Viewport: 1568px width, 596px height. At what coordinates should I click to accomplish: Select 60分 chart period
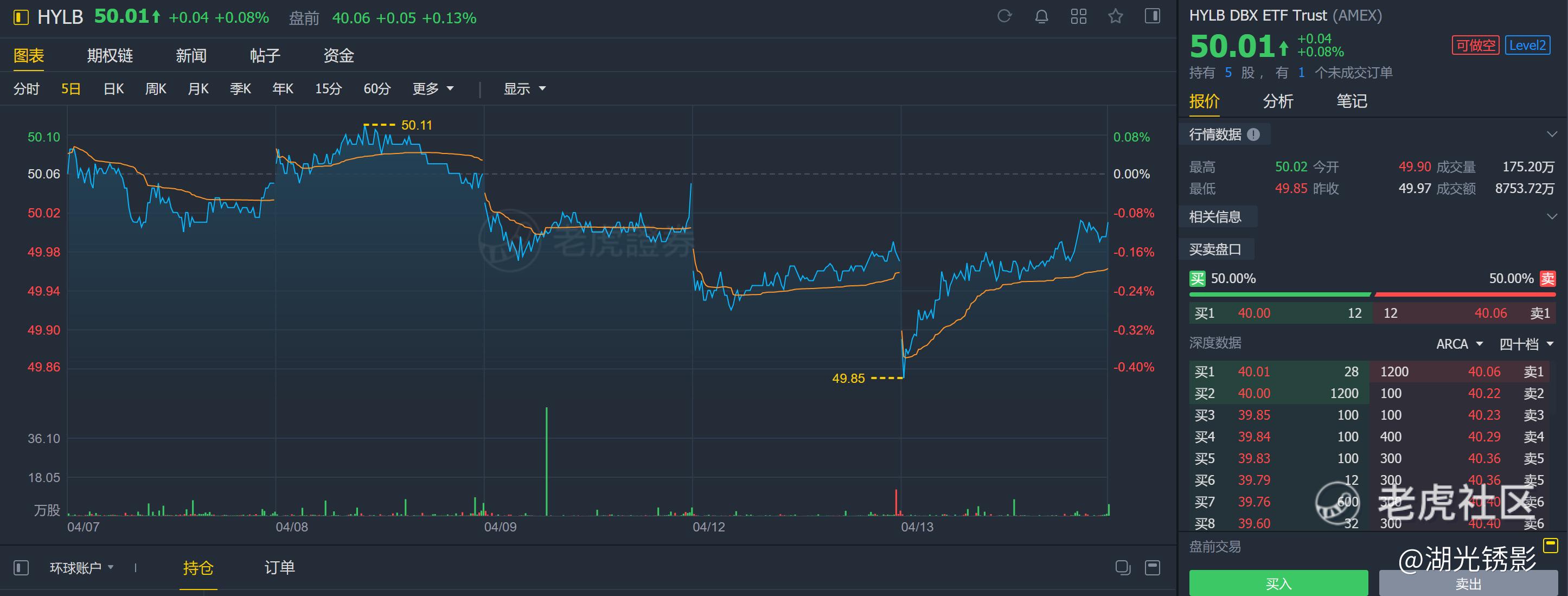377,89
